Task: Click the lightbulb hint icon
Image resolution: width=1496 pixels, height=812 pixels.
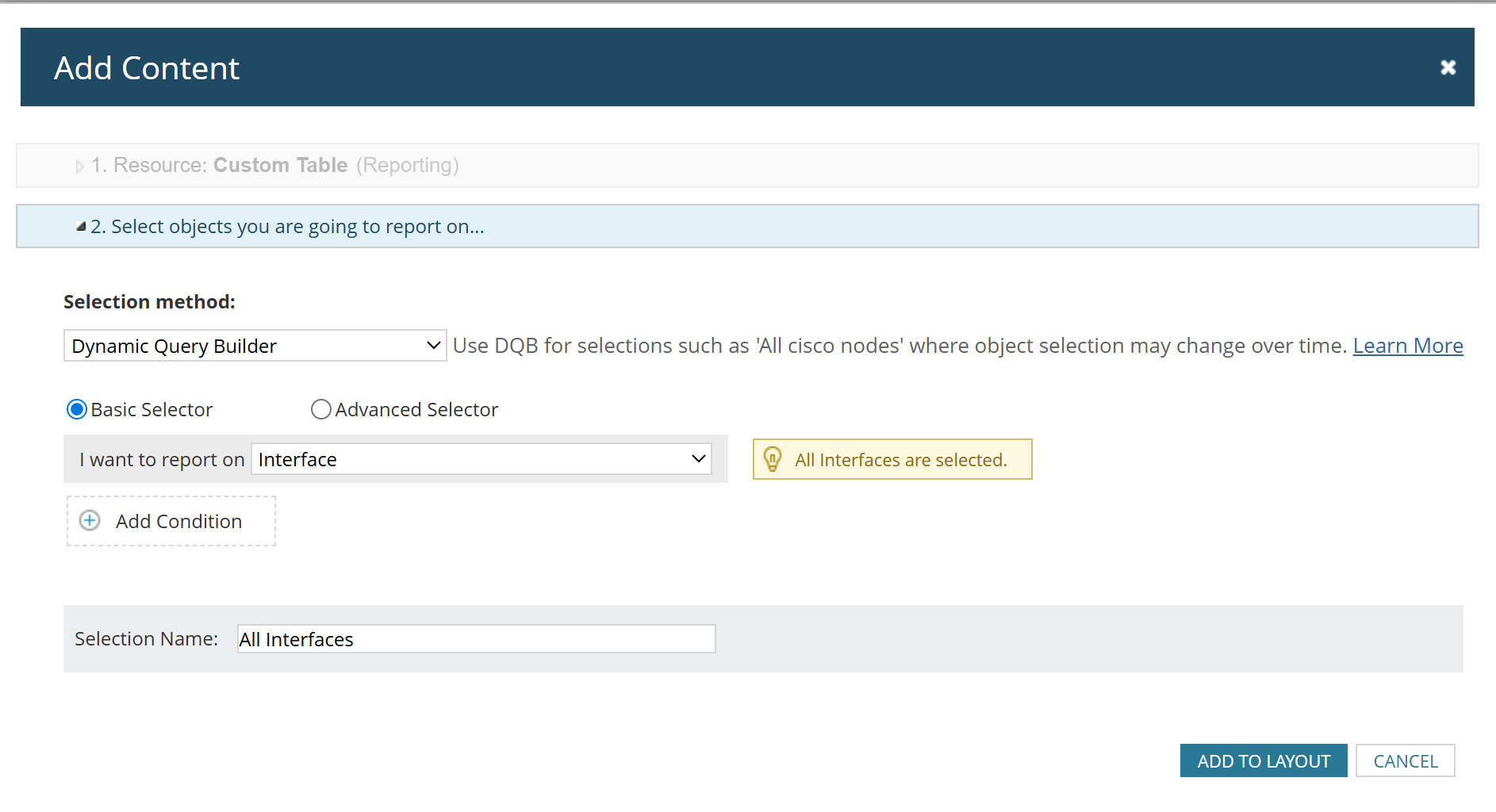Action: point(772,459)
